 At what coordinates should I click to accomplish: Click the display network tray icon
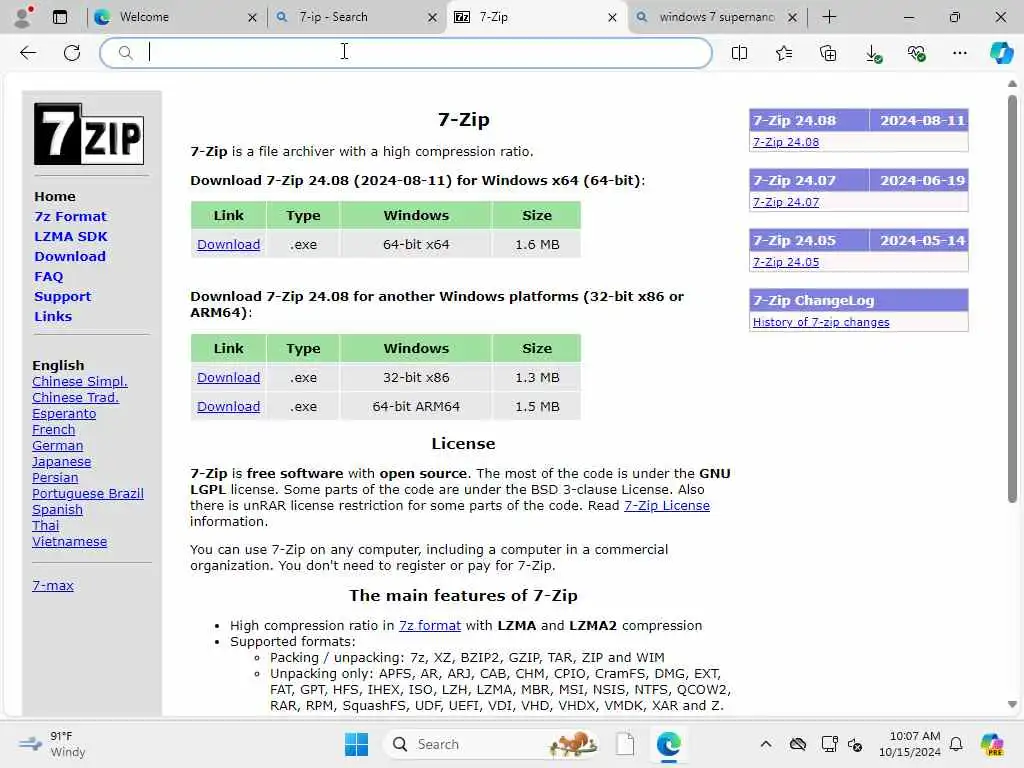pyautogui.click(x=829, y=744)
